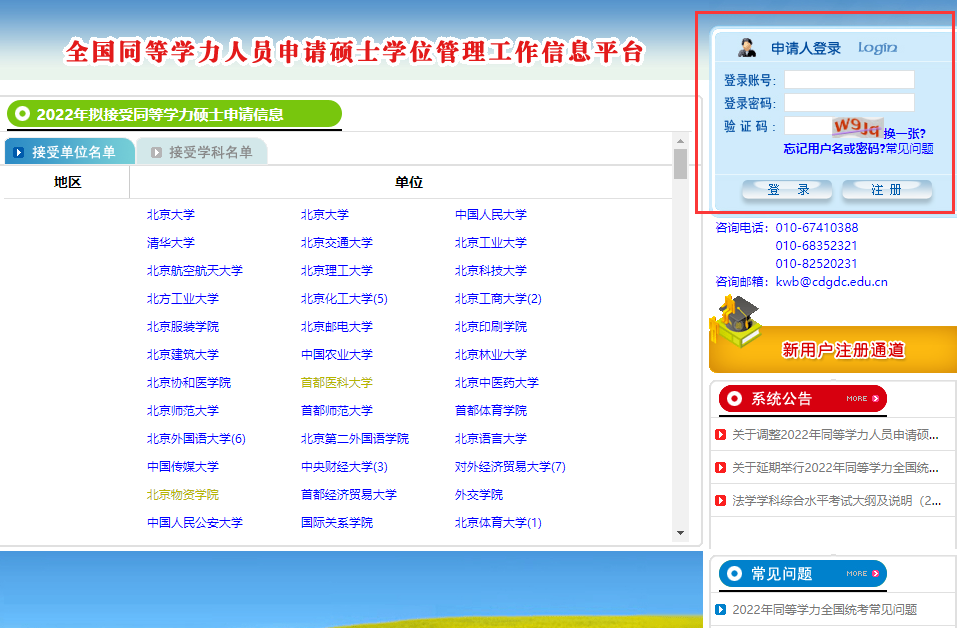This screenshot has height=628, width=957.
Task: Switch to 接受学科名单 tab
Action: 202,151
